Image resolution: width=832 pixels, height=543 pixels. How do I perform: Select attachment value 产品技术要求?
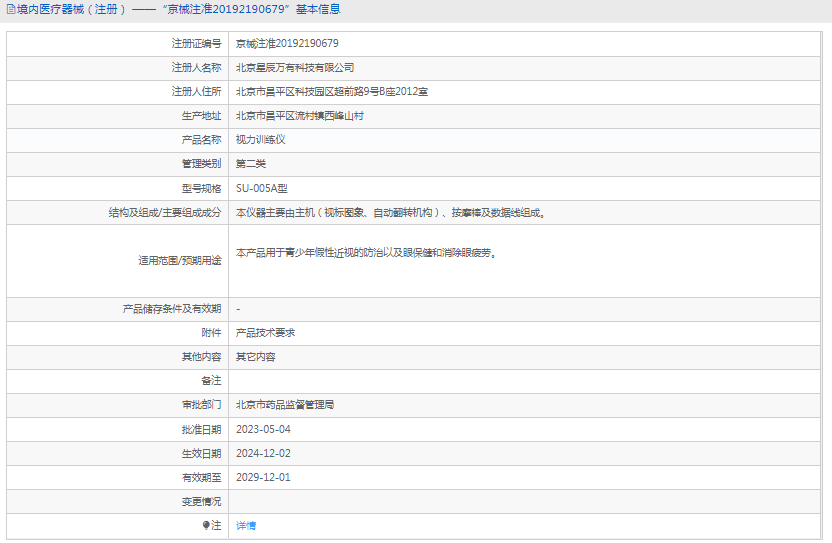(265, 333)
